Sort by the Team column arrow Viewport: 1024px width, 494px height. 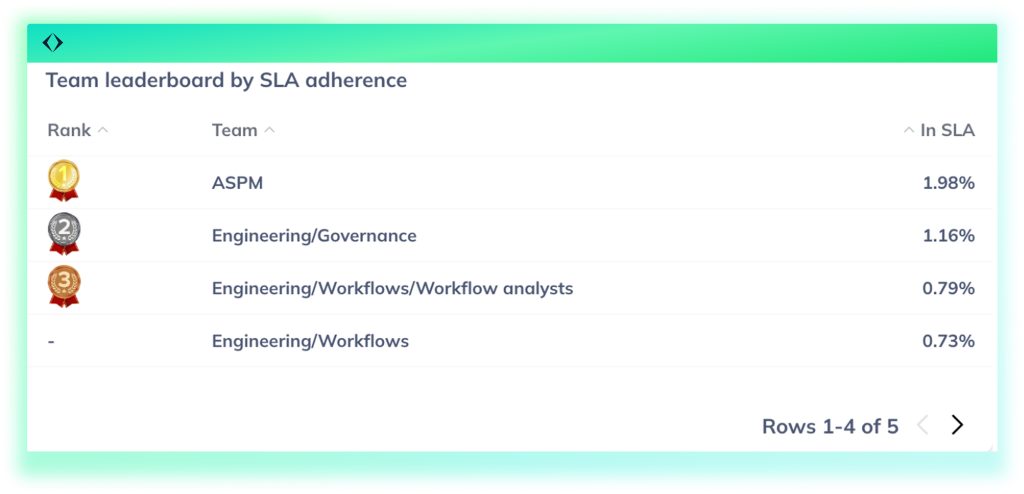tap(270, 131)
